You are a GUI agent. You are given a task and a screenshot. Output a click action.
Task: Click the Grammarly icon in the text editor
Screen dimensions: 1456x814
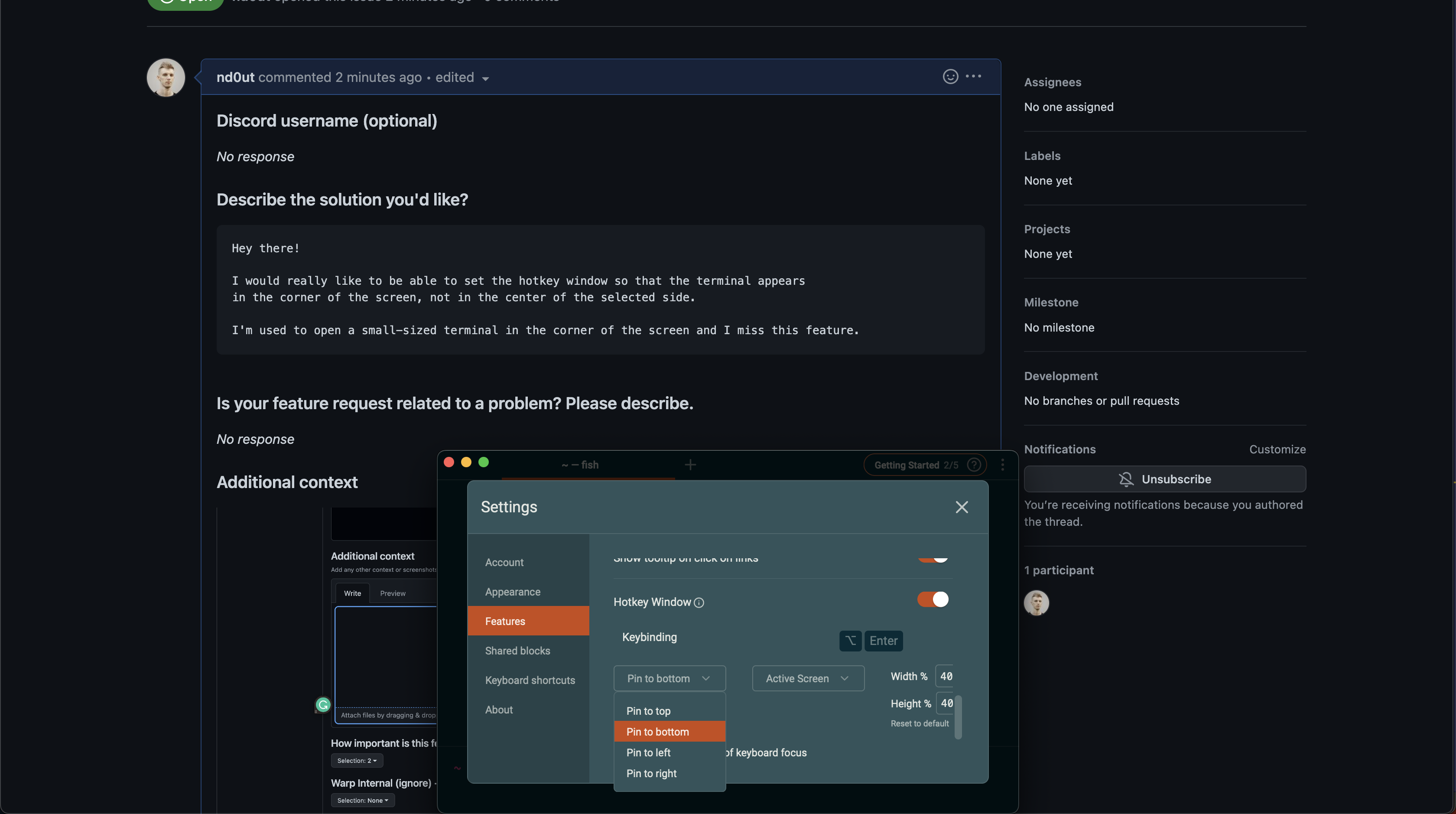[x=323, y=704]
